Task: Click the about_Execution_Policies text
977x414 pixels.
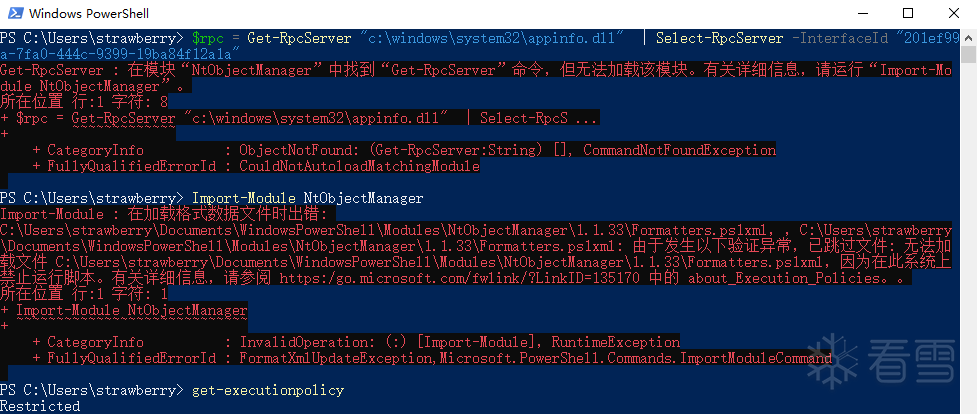Action: [761, 278]
